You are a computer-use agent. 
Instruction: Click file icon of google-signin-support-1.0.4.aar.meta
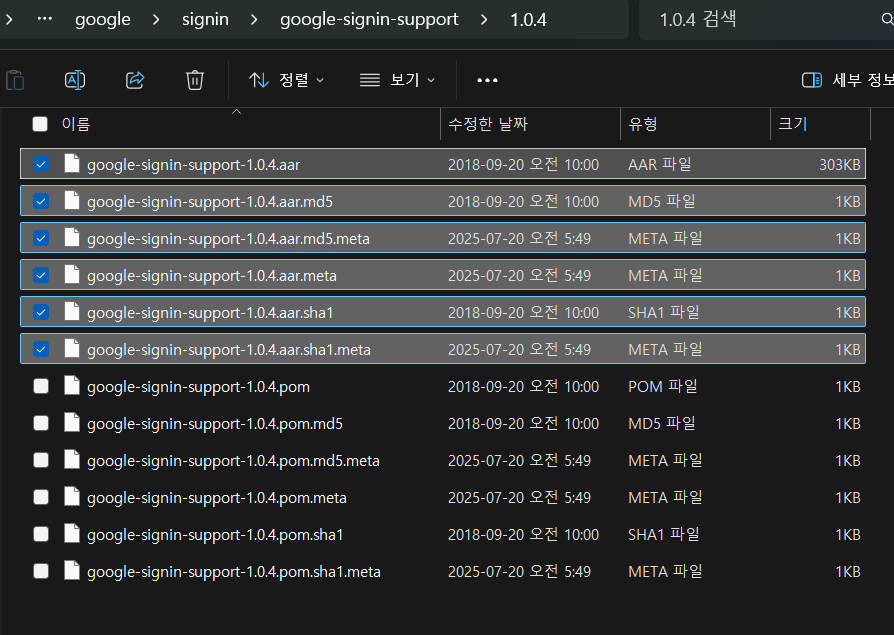click(x=72, y=274)
